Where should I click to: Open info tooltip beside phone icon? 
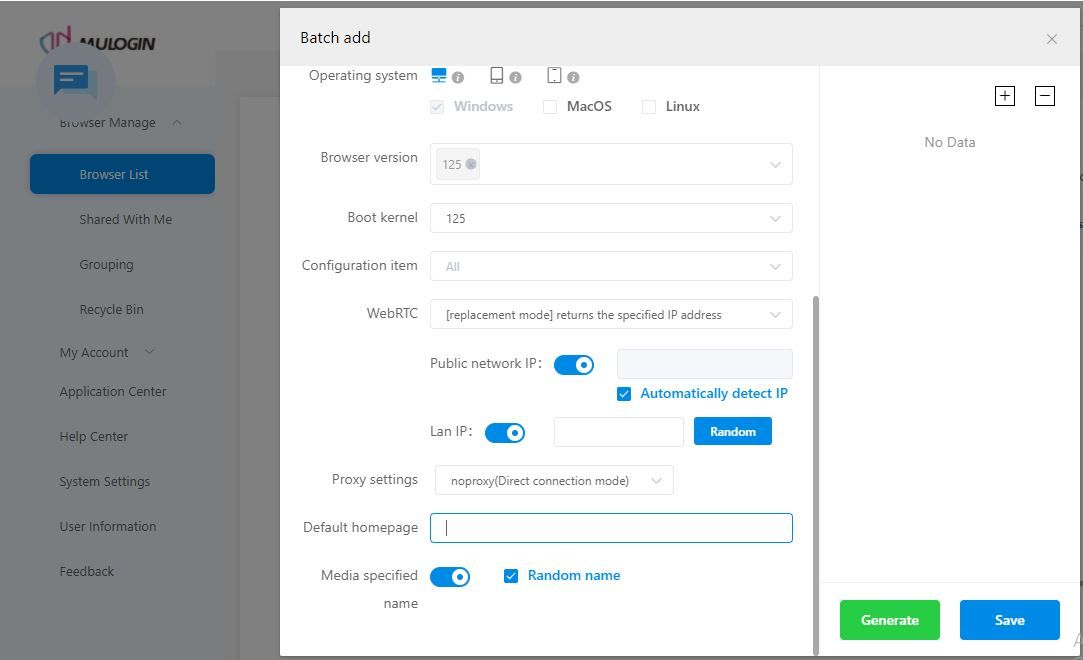point(515,78)
